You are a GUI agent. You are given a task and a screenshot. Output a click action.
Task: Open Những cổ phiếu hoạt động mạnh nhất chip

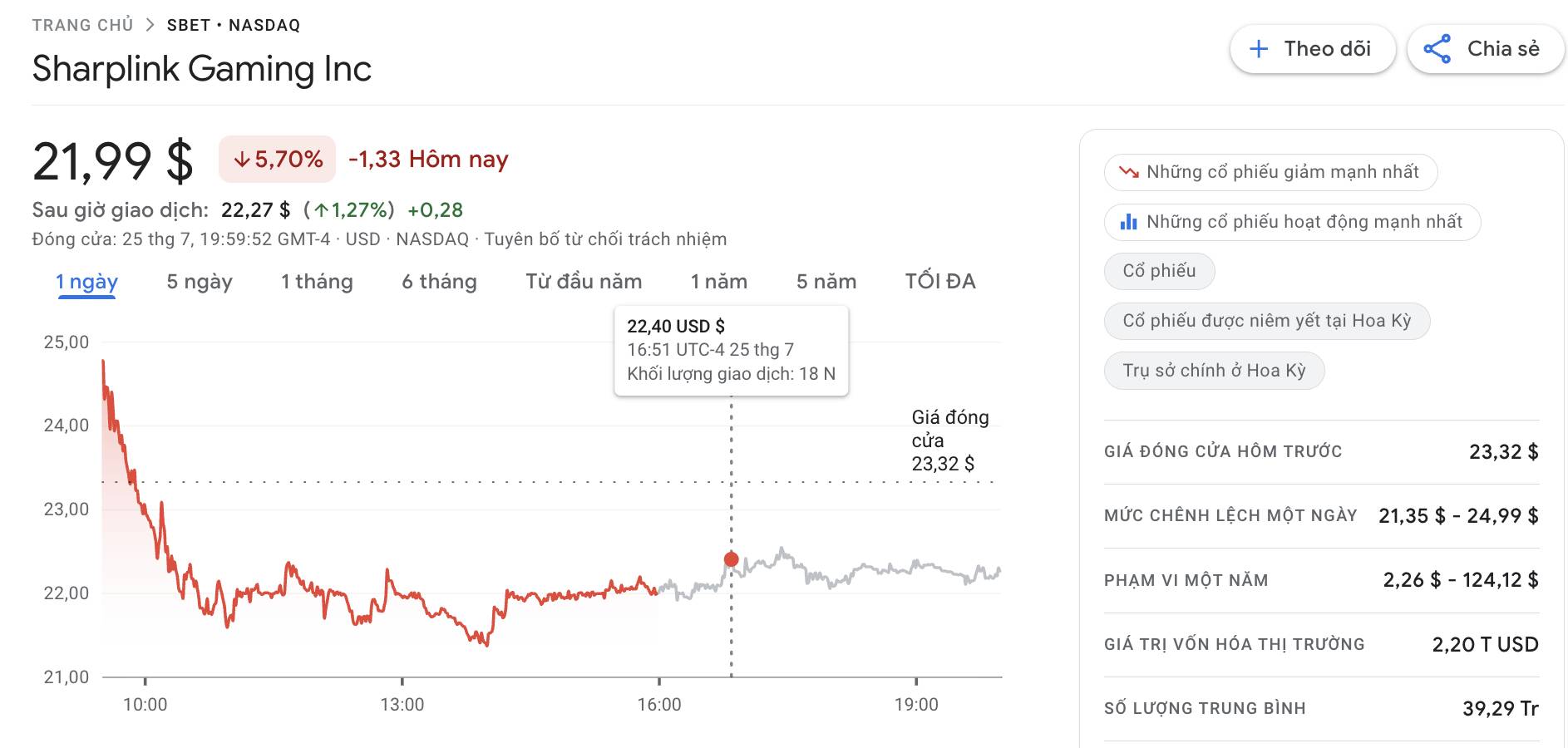[1292, 222]
